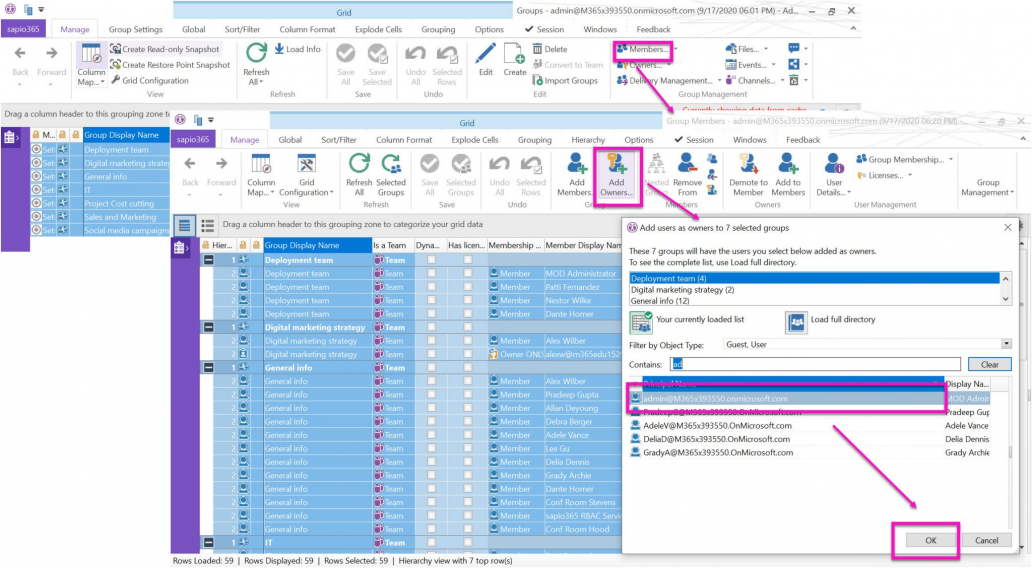Screen dimensions: 1032x568
Task: Open Column Format tab in Groups window
Action: pyautogui.click(x=307, y=30)
